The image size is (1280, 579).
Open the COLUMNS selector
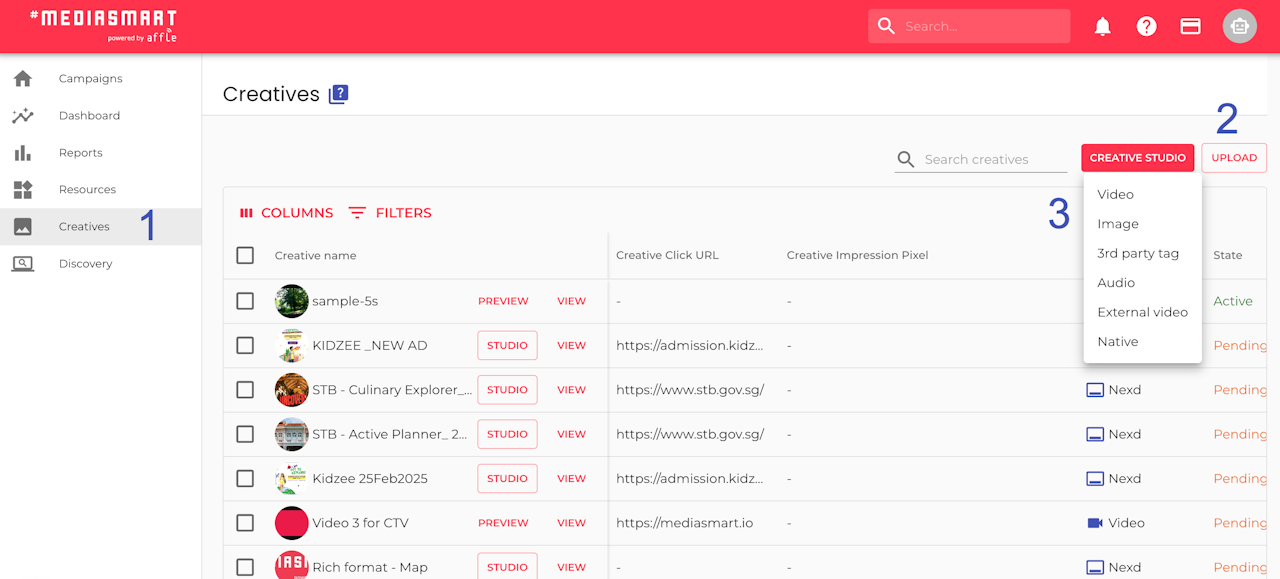286,213
